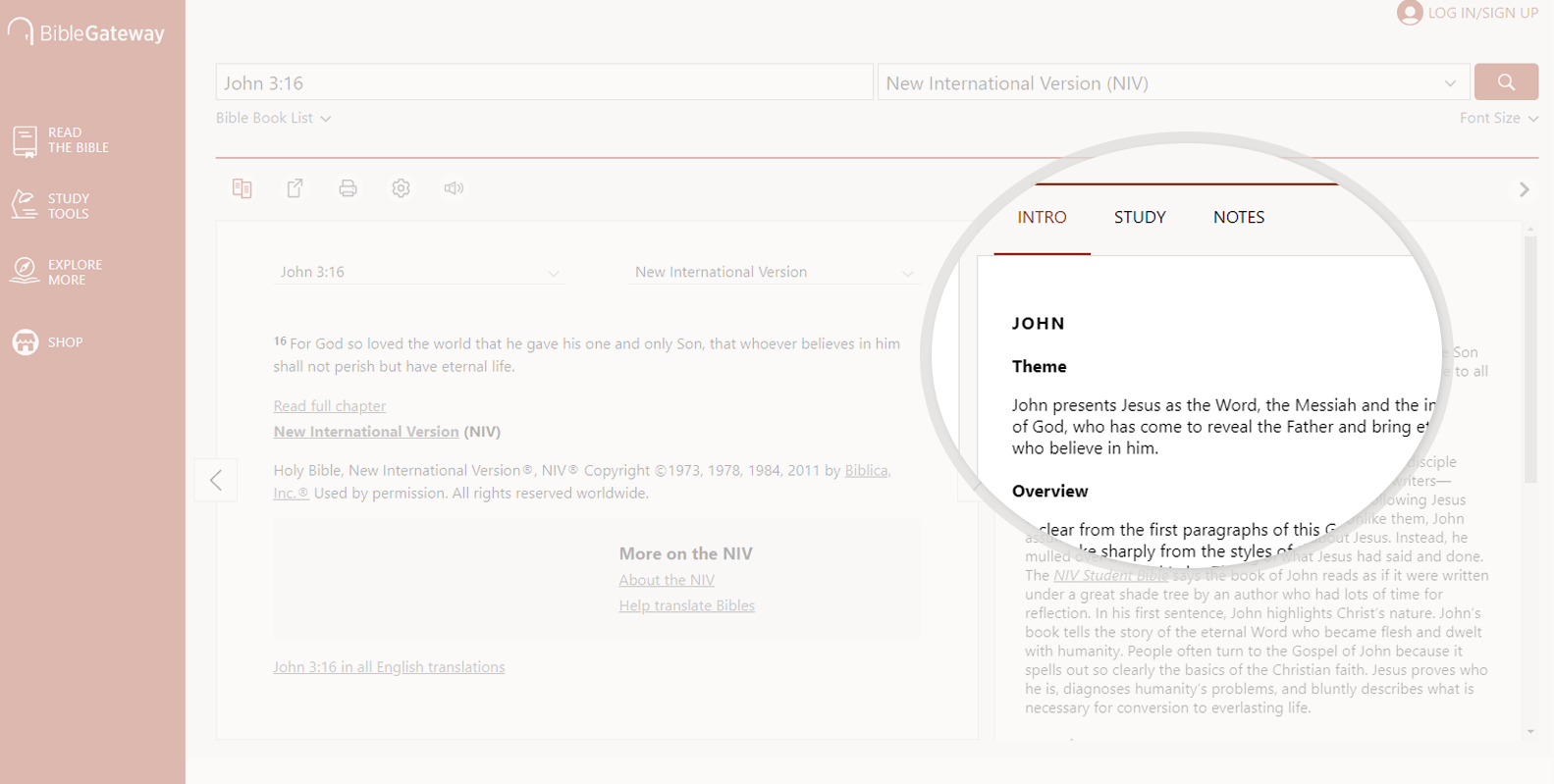Click the print passage icon
This screenshot has height=784, width=1554.
coord(348,188)
